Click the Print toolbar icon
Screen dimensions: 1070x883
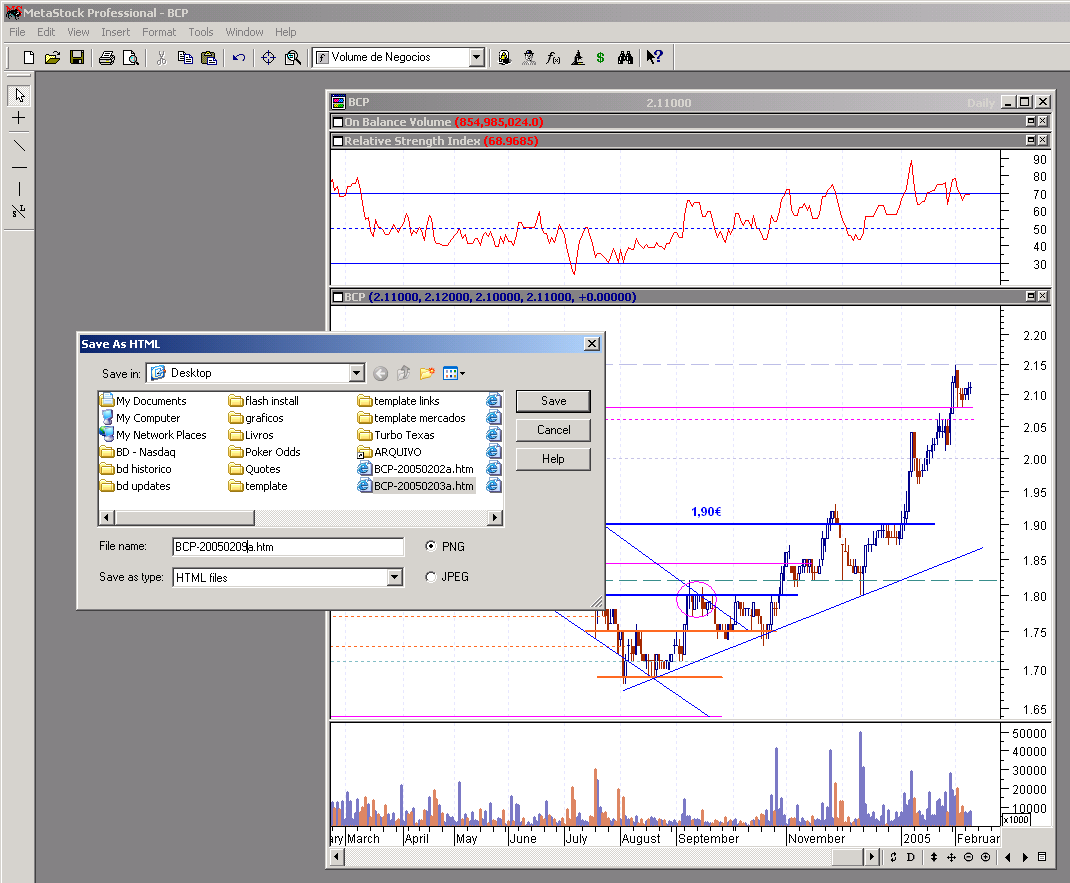(107, 58)
